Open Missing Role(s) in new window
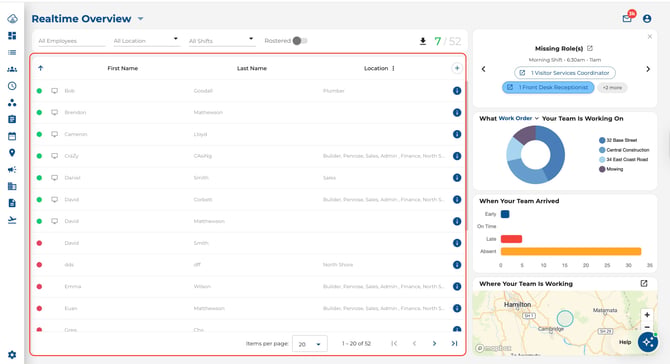 590,48
